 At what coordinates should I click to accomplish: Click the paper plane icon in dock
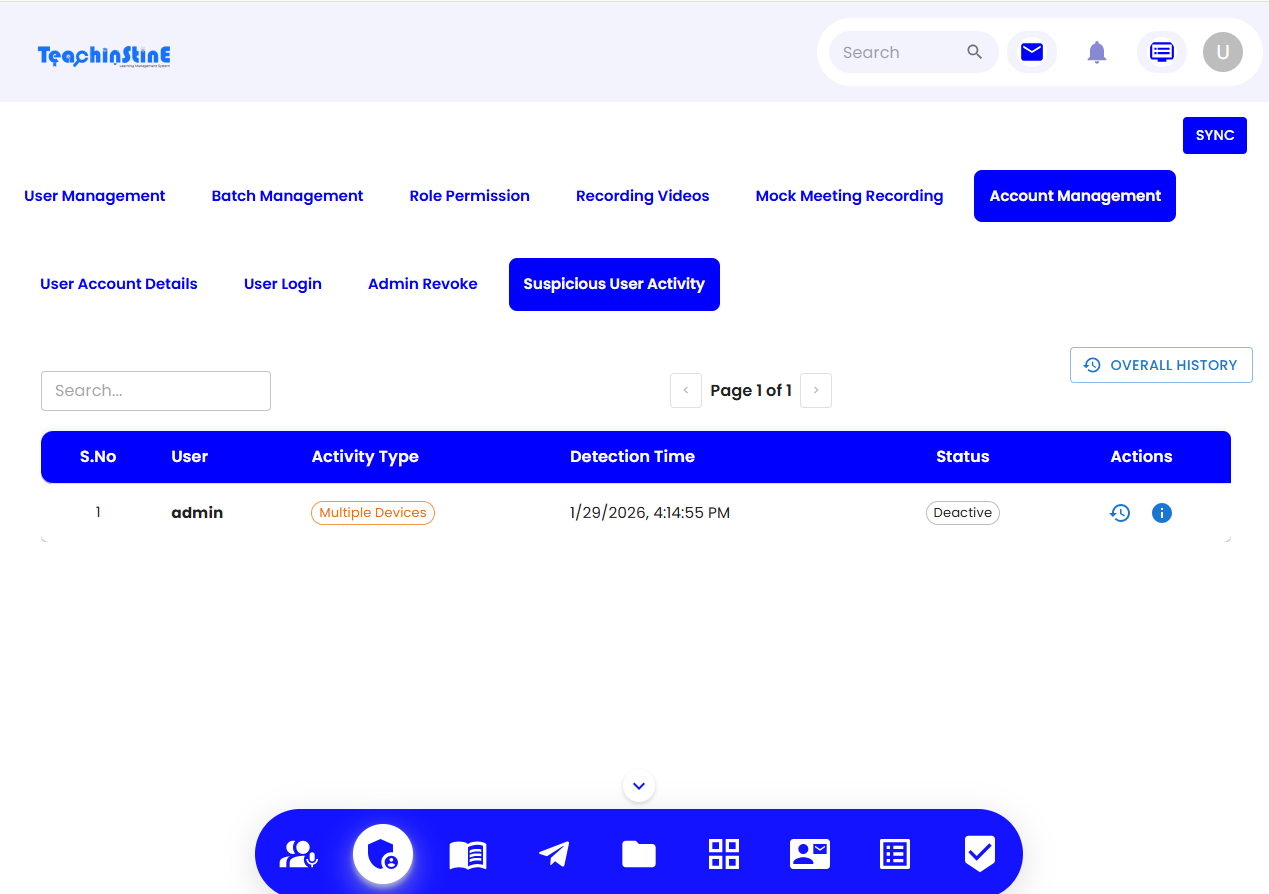click(x=554, y=854)
